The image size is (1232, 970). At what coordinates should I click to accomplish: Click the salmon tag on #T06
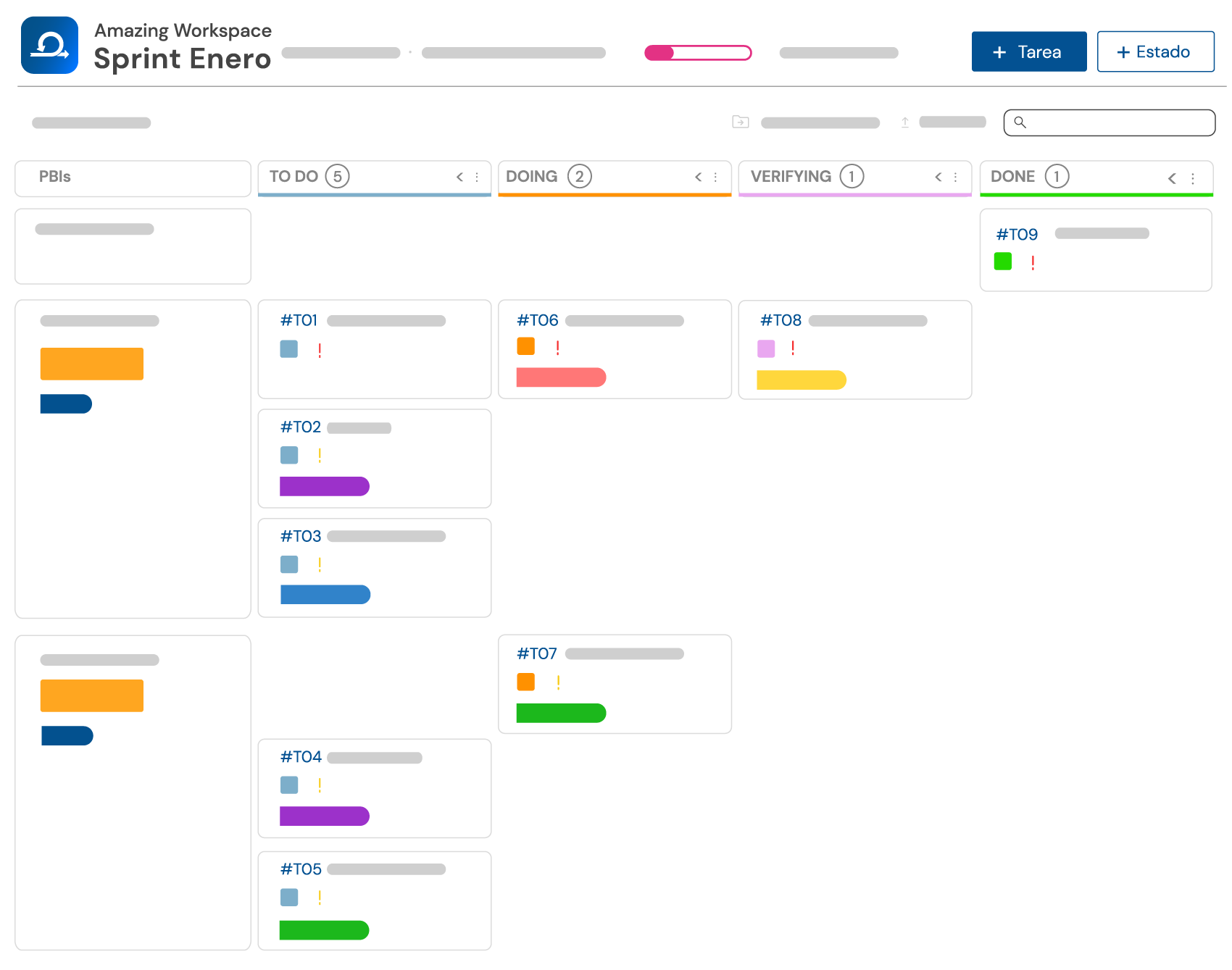[x=561, y=377]
